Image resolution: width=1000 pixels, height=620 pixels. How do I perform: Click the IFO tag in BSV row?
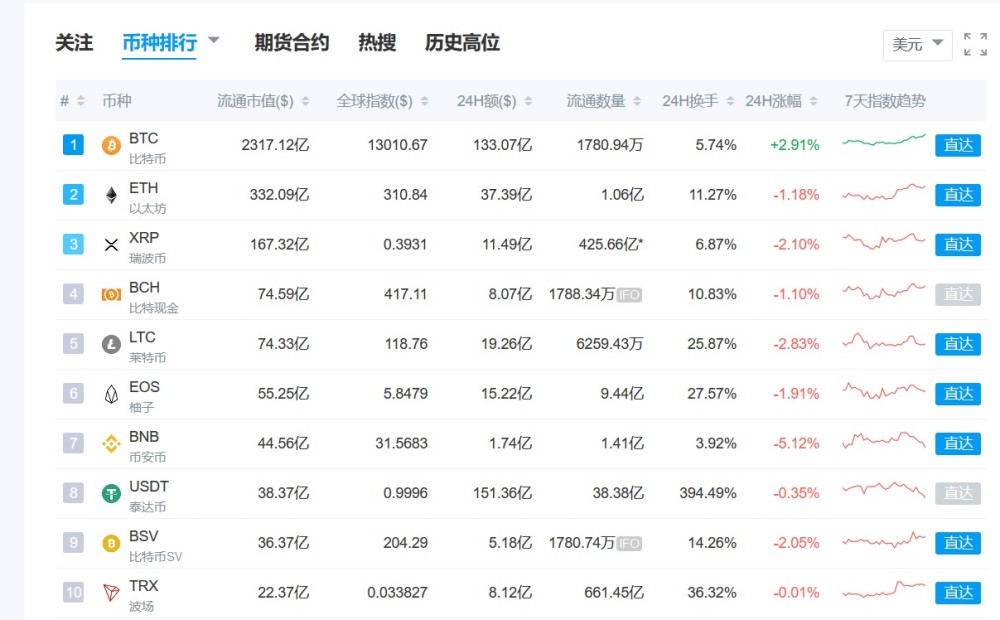pyautogui.click(x=629, y=543)
